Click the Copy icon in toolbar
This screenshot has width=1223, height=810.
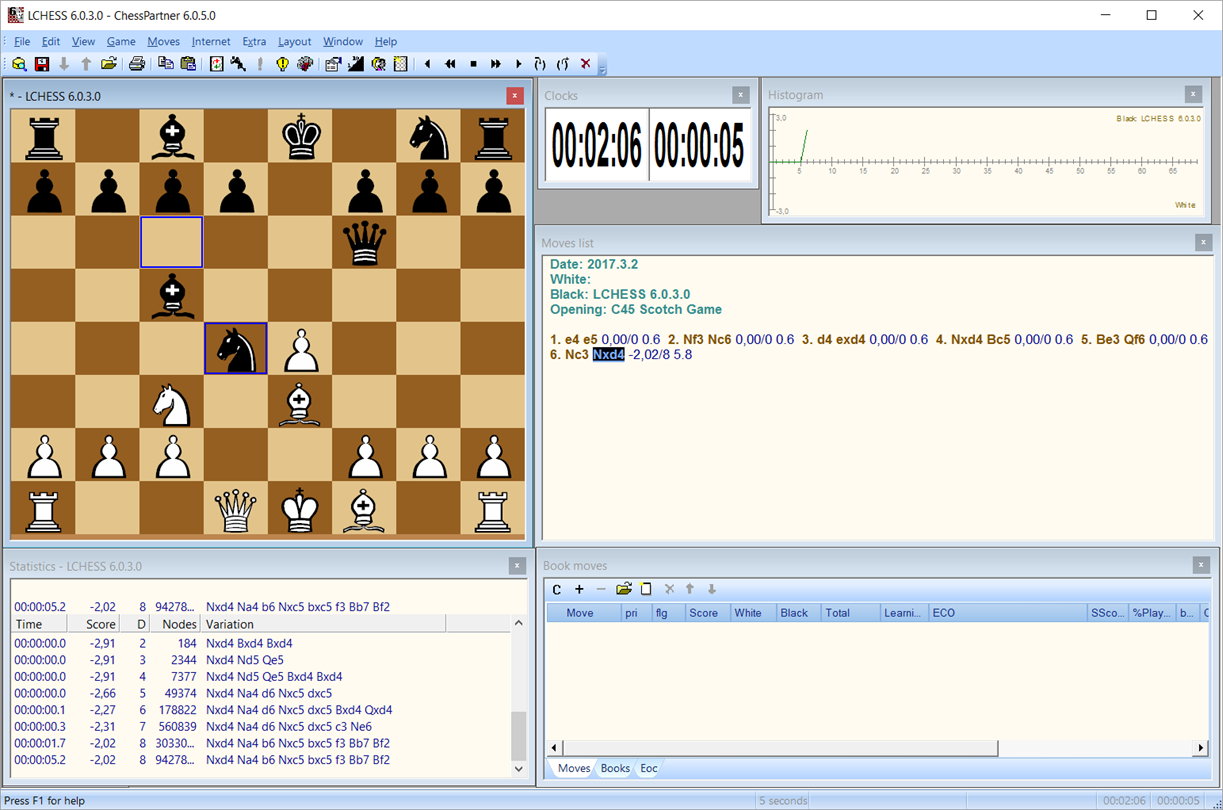[166, 64]
